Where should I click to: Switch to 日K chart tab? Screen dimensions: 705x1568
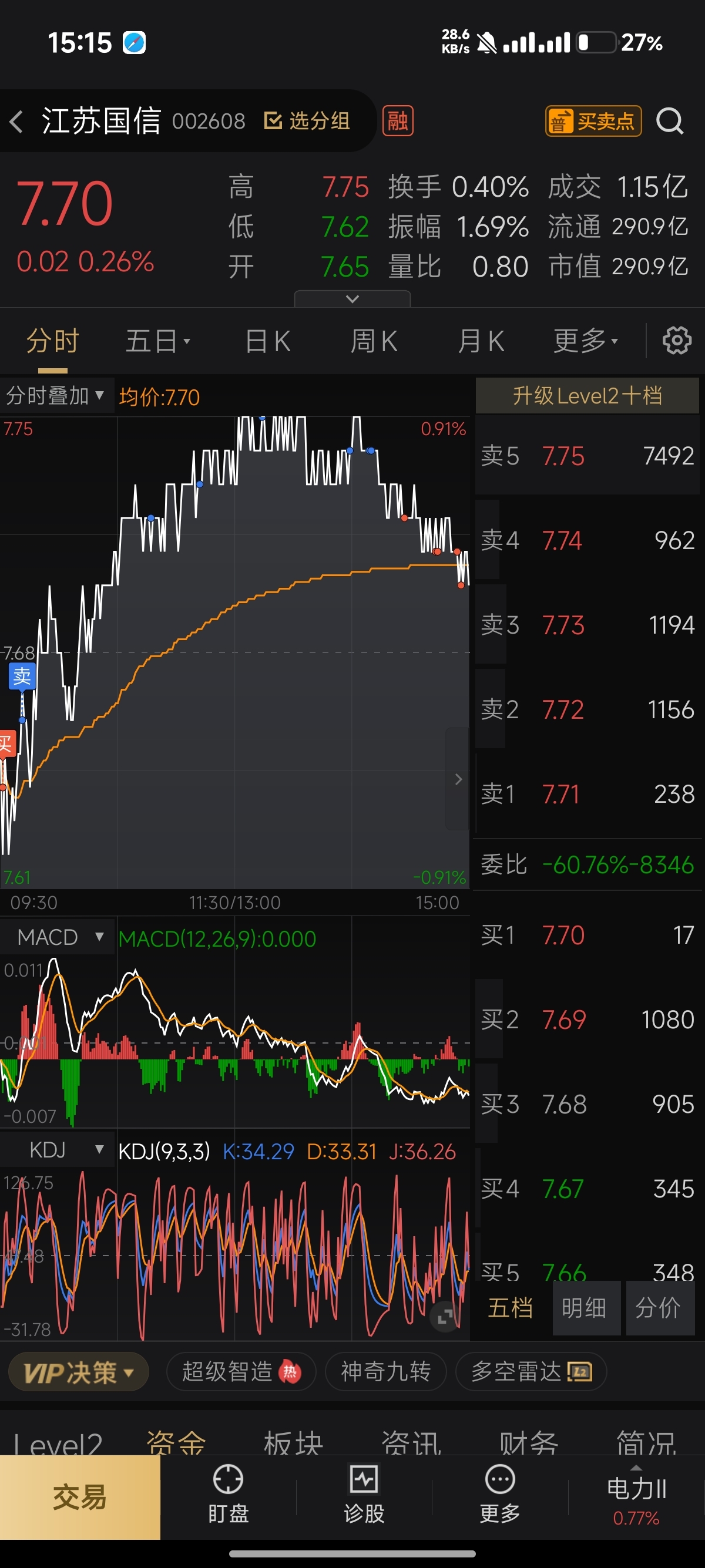(267, 341)
